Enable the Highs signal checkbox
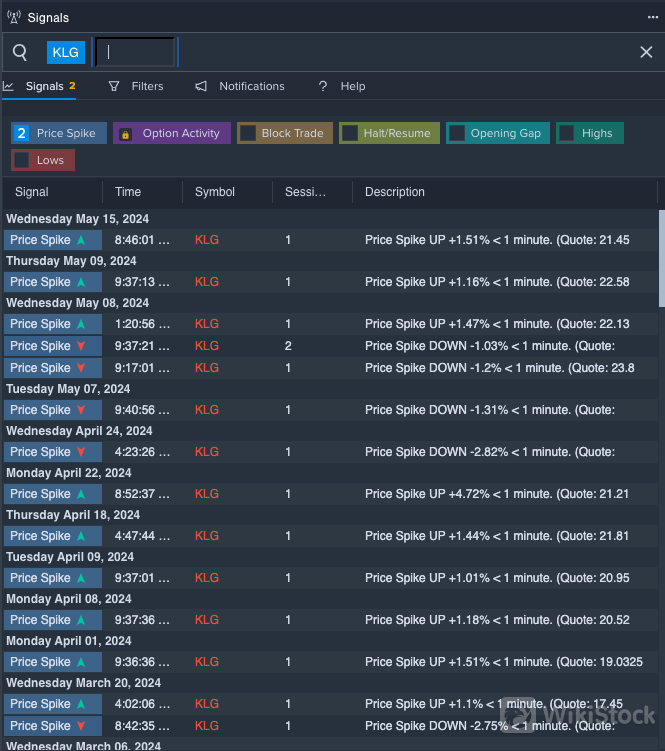 [x=567, y=133]
